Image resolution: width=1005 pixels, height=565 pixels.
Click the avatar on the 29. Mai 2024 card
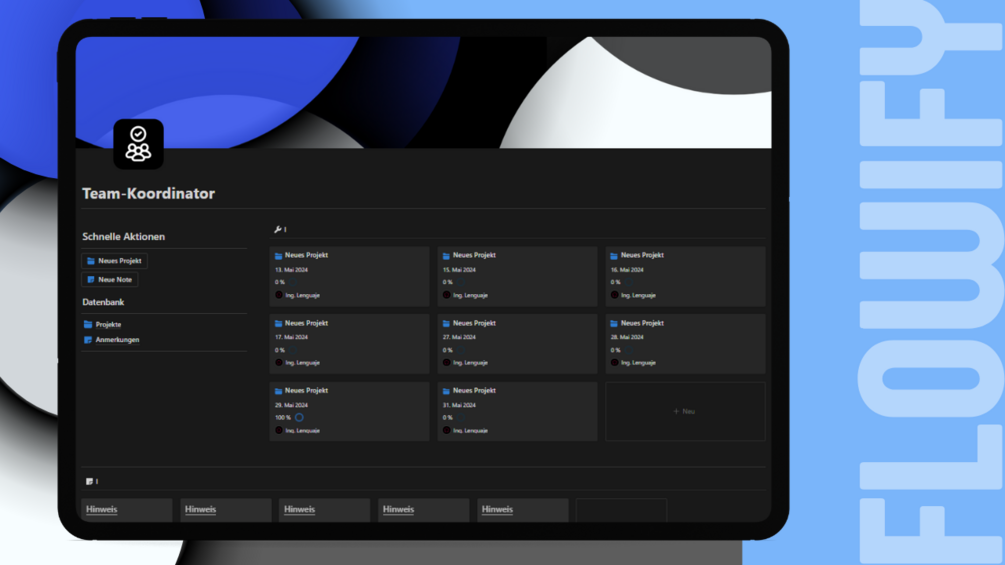coord(279,430)
